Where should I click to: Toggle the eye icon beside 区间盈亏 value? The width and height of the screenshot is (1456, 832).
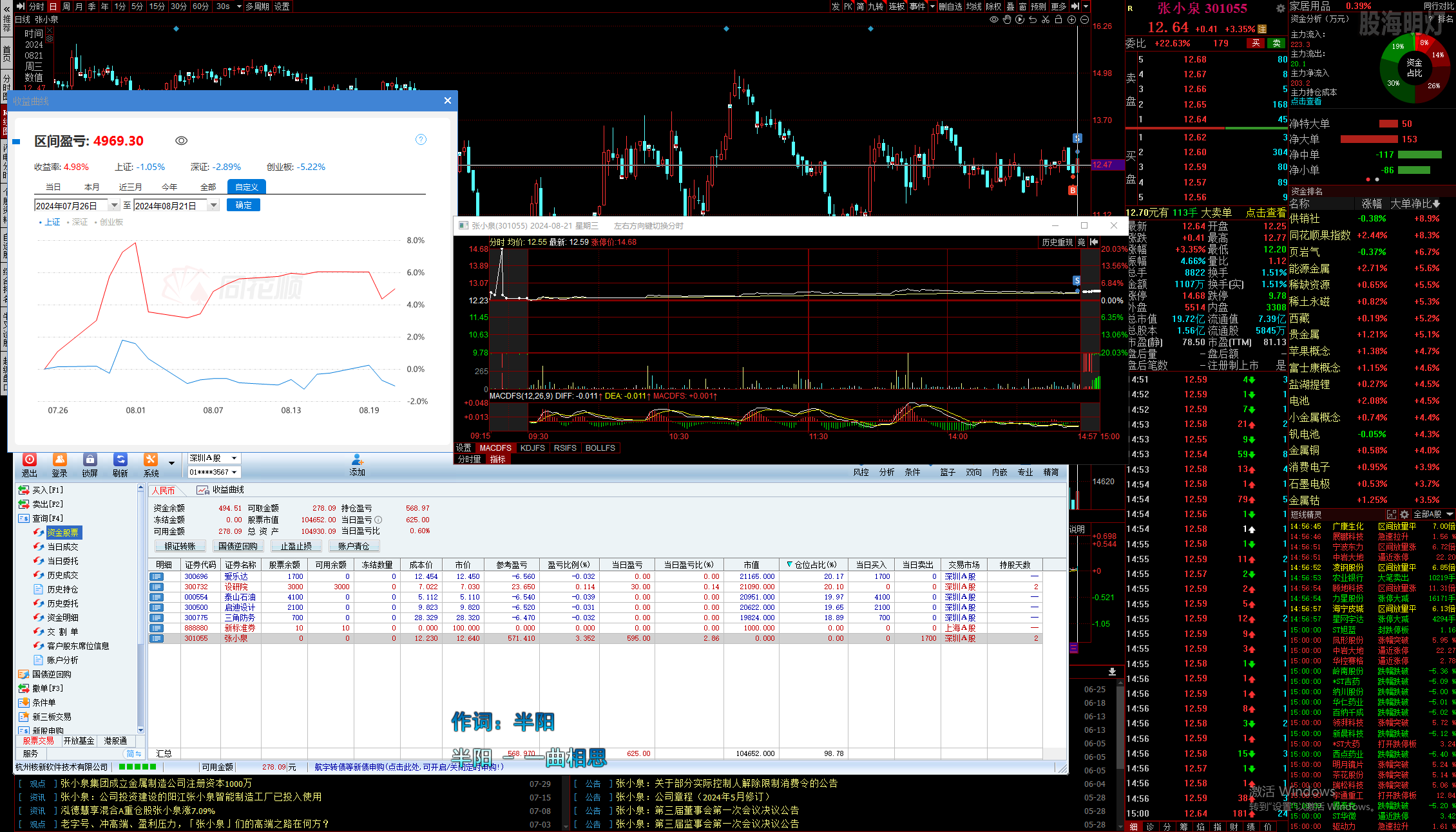182,140
